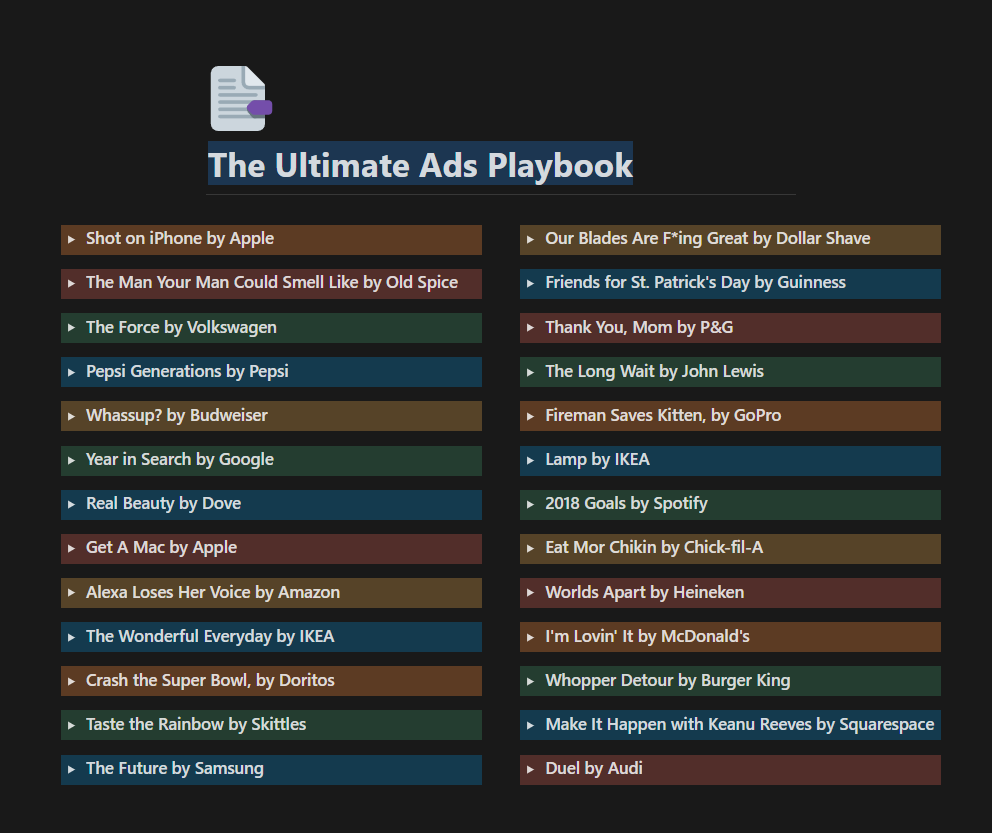992x833 pixels.
Task: Click the text Lamp by IKEA
Action: [597, 459]
